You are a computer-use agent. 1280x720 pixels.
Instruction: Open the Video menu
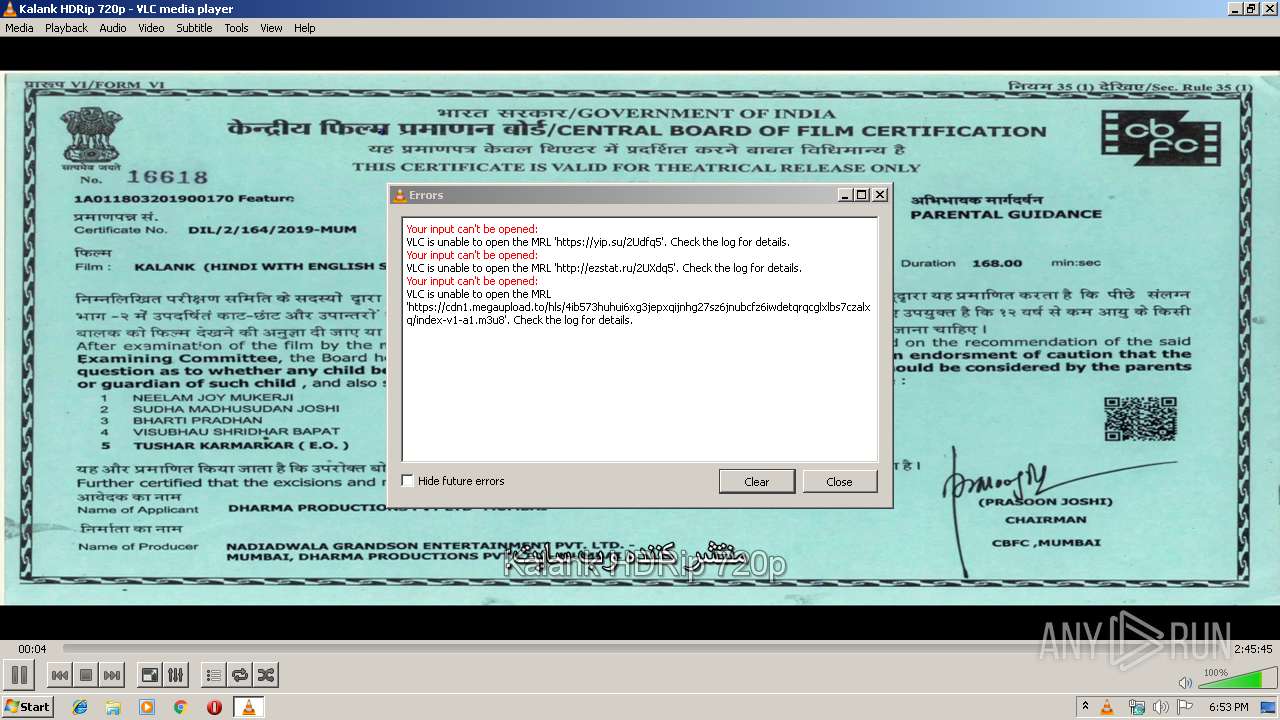tap(151, 28)
